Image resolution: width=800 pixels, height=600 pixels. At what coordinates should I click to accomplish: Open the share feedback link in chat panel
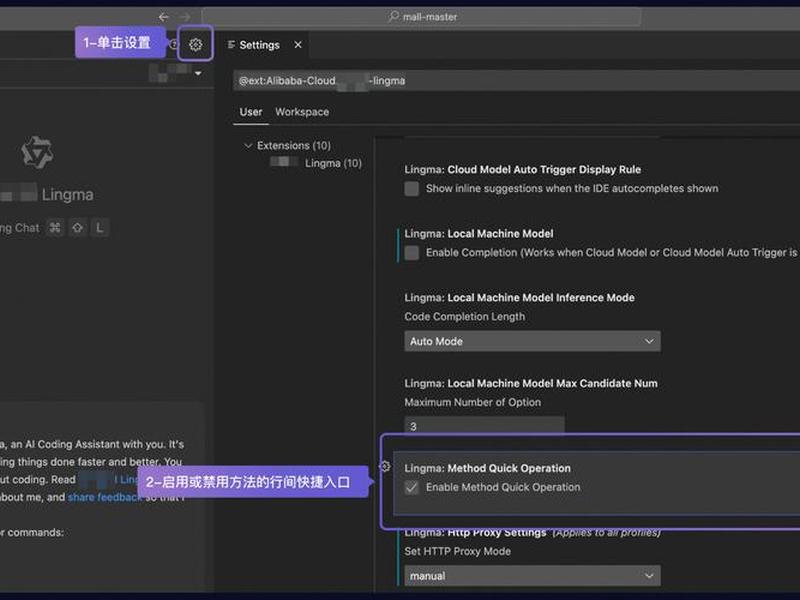(x=105, y=497)
